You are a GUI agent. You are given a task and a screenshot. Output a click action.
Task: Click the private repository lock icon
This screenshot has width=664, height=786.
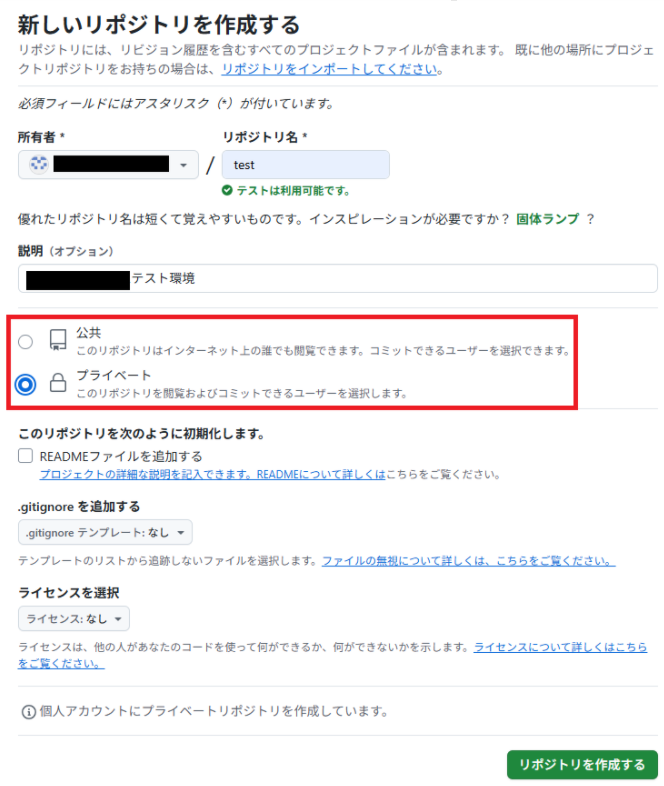click(x=58, y=382)
